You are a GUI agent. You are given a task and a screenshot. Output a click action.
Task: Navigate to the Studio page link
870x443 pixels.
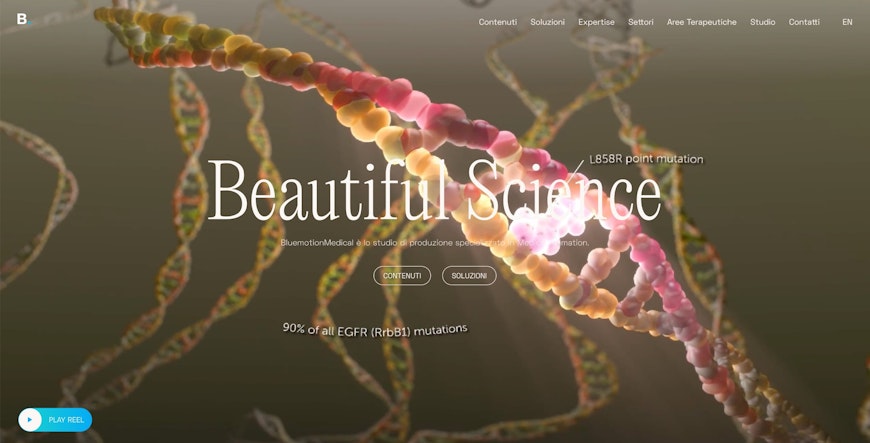point(762,22)
